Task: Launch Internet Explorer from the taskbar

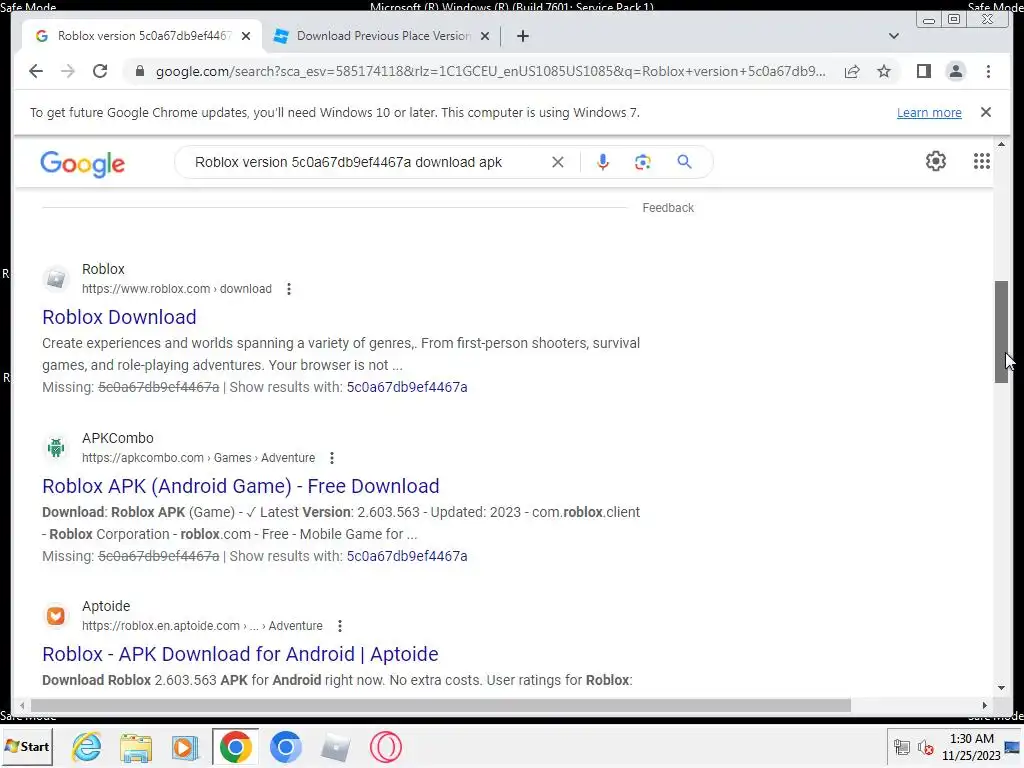Action: click(x=87, y=747)
